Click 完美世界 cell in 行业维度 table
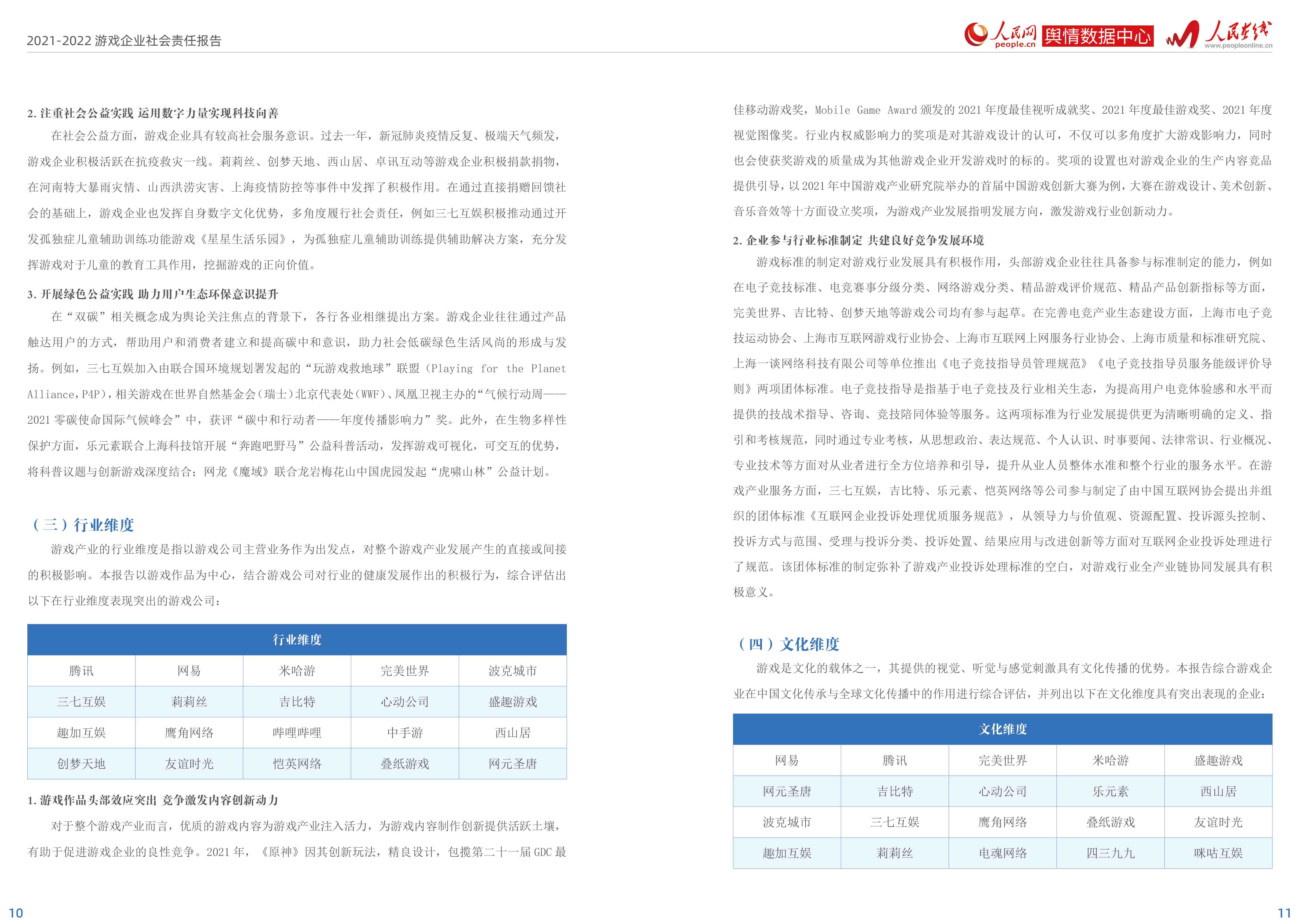1304x924 pixels. click(405, 671)
